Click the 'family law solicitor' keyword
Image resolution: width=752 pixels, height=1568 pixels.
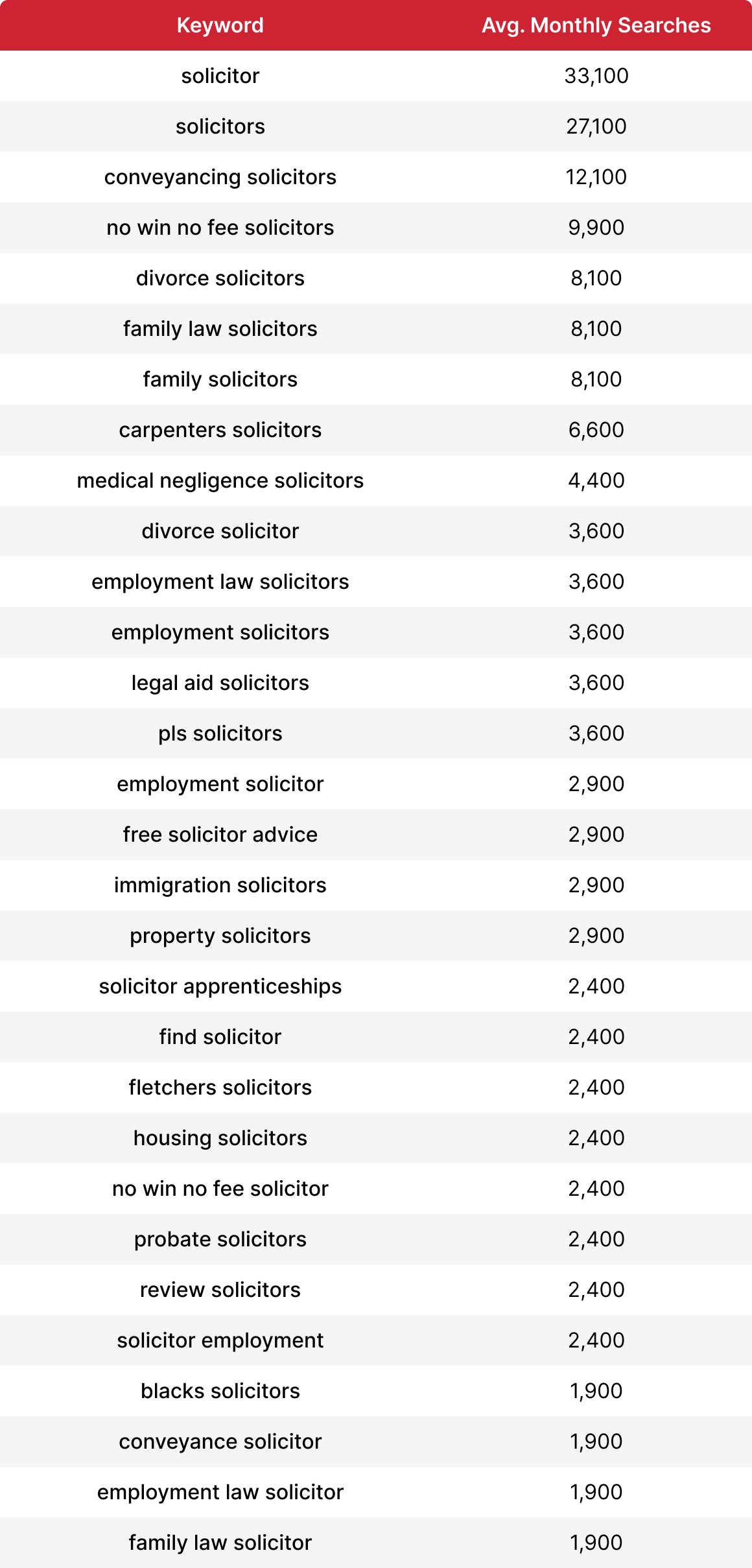[220, 1543]
